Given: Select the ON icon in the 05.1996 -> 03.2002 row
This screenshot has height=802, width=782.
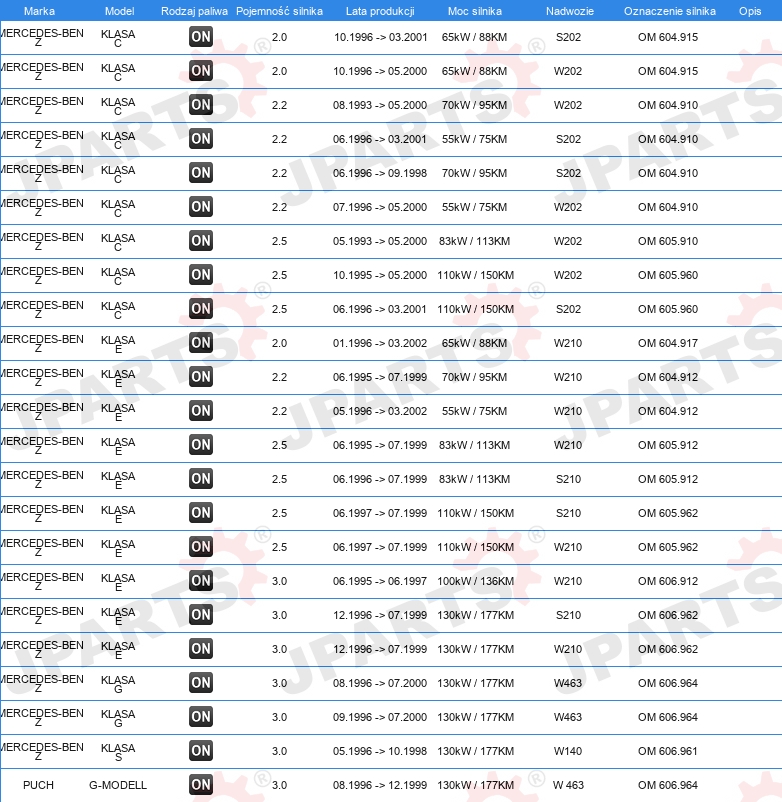Looking at the screenshot, I should pos(200,411).
